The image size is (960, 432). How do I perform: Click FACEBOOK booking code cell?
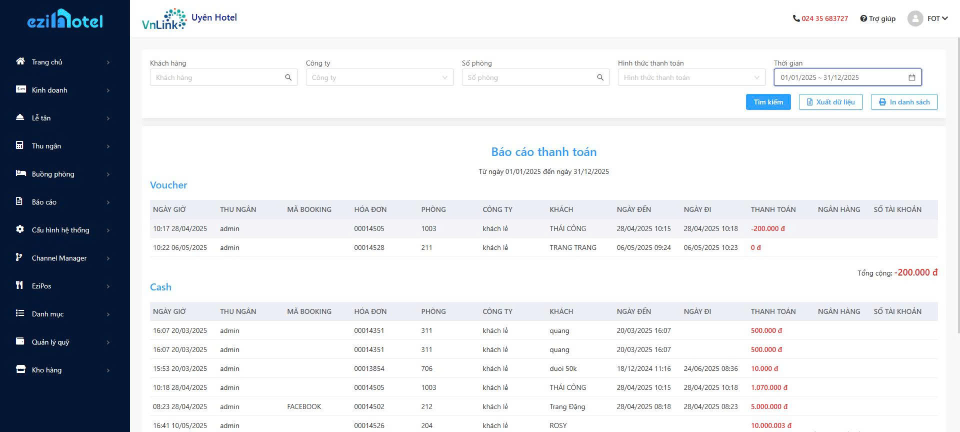coord(304,406)
